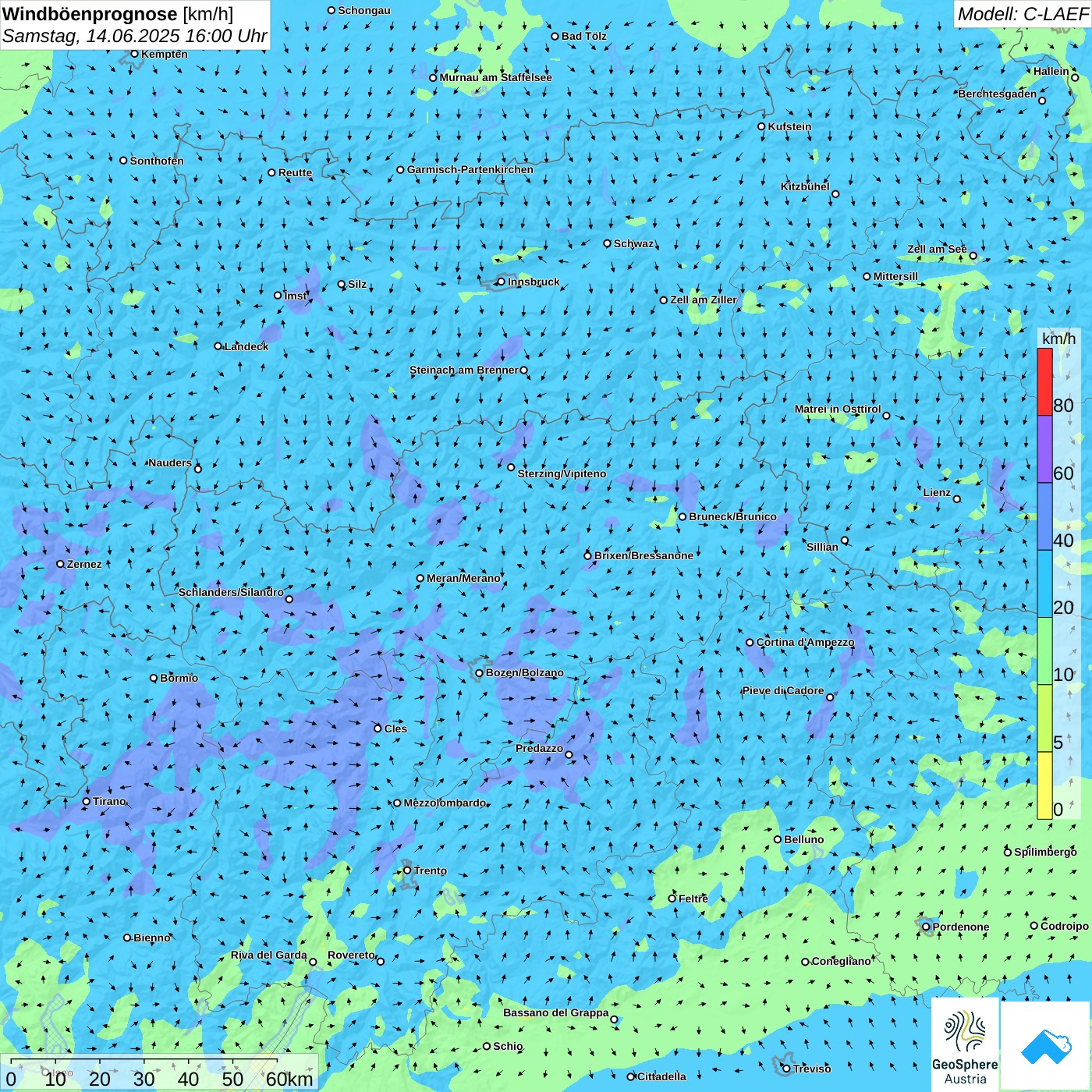
Task: Click the 'Cortina d'Ampezzo' label
Action: (805, 642)
